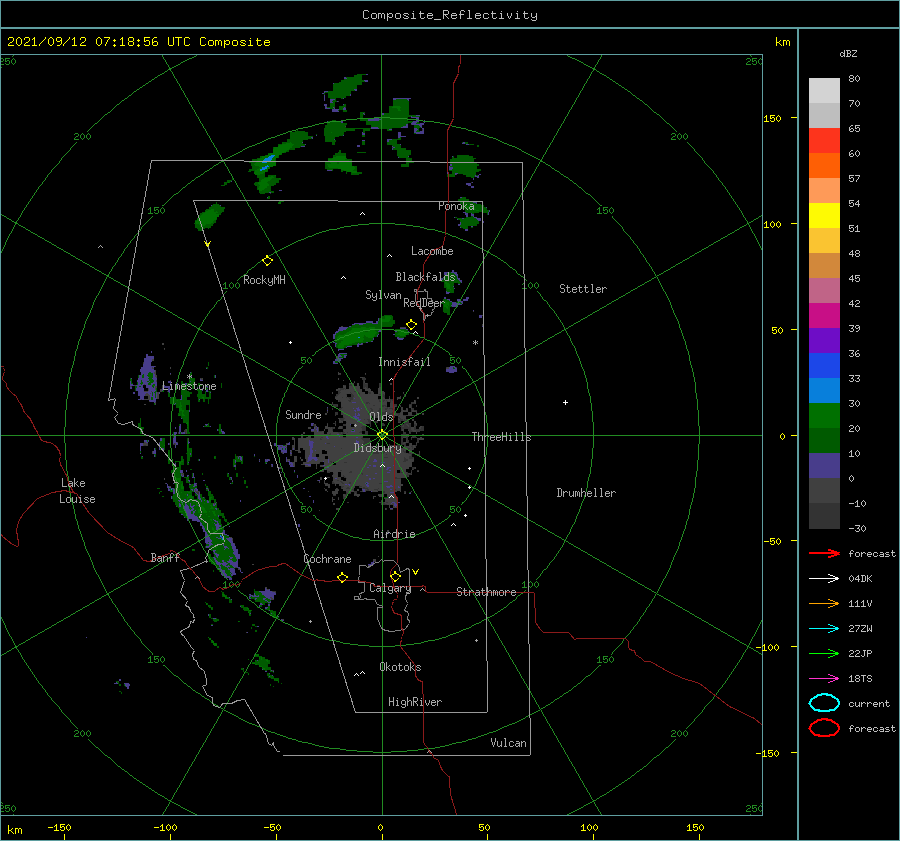Click the magenta 18TS arrow legend icon
This screenshot has height=841, width=900.
click(x=824, y=679)
